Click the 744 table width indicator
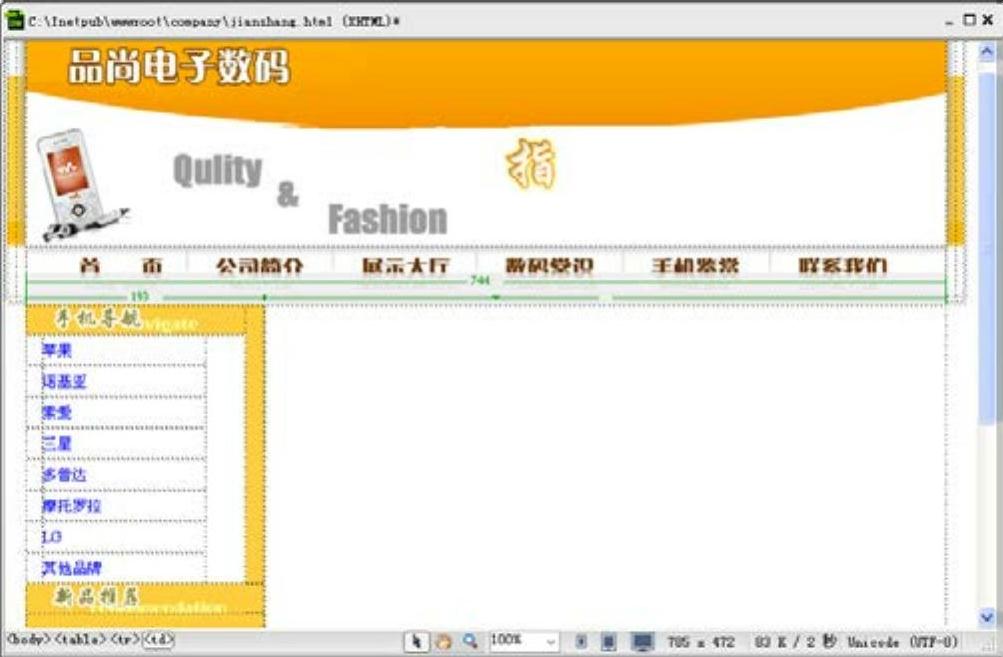1003x657 pixels. coord(480,280)
